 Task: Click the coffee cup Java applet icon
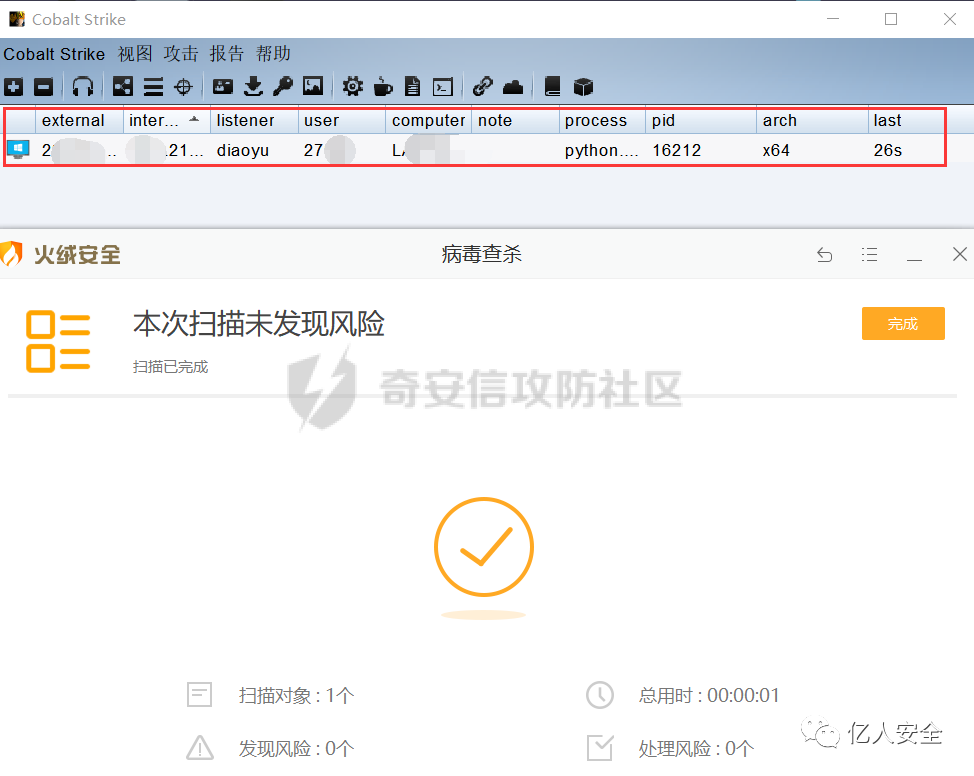coord(383,86)
